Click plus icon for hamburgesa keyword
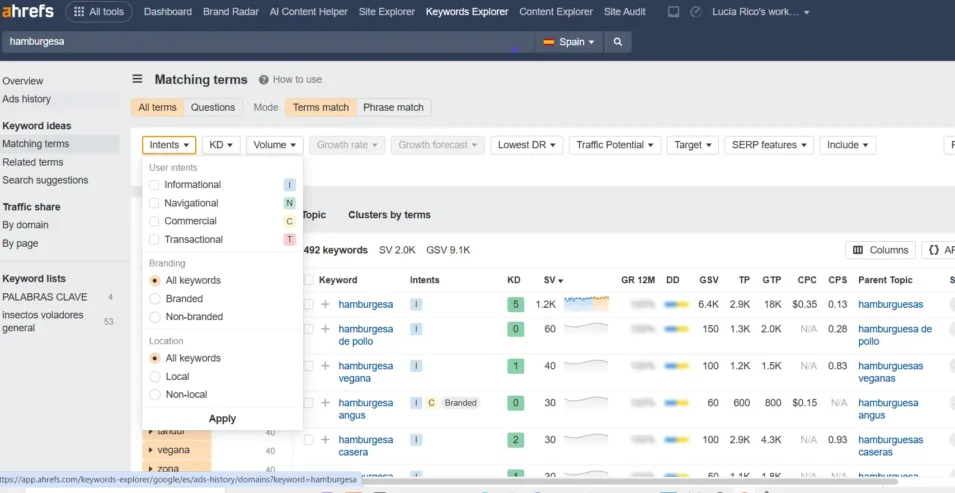955x493 pixels. 325,304
